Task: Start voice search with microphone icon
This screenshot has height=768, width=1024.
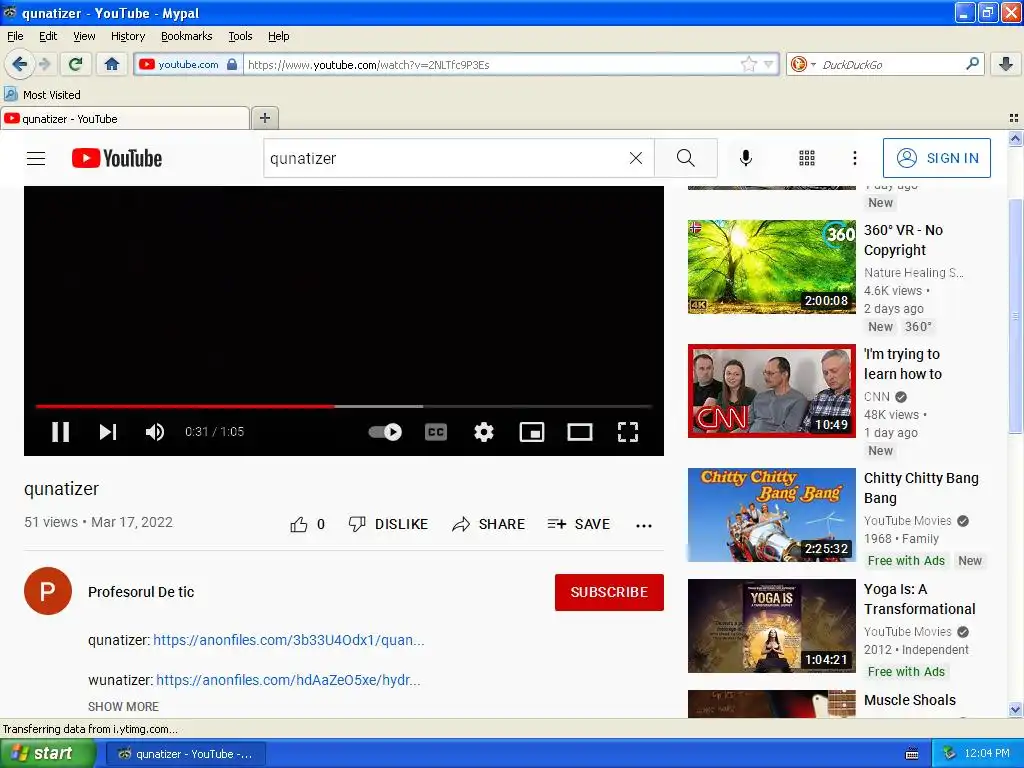Action: point(746,158)
